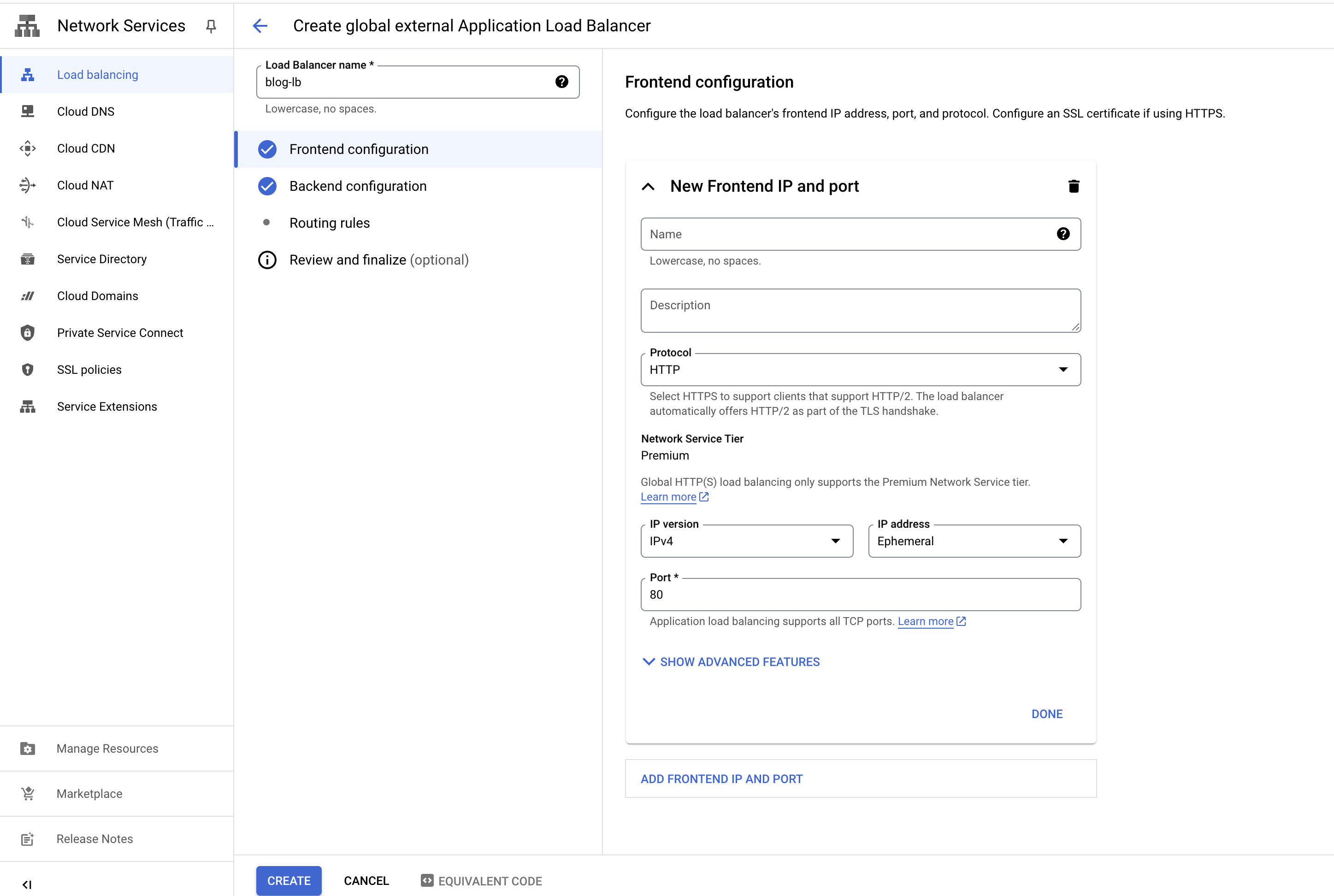Click the Backend configuration checkmark icon

click(x=267, y=186)
